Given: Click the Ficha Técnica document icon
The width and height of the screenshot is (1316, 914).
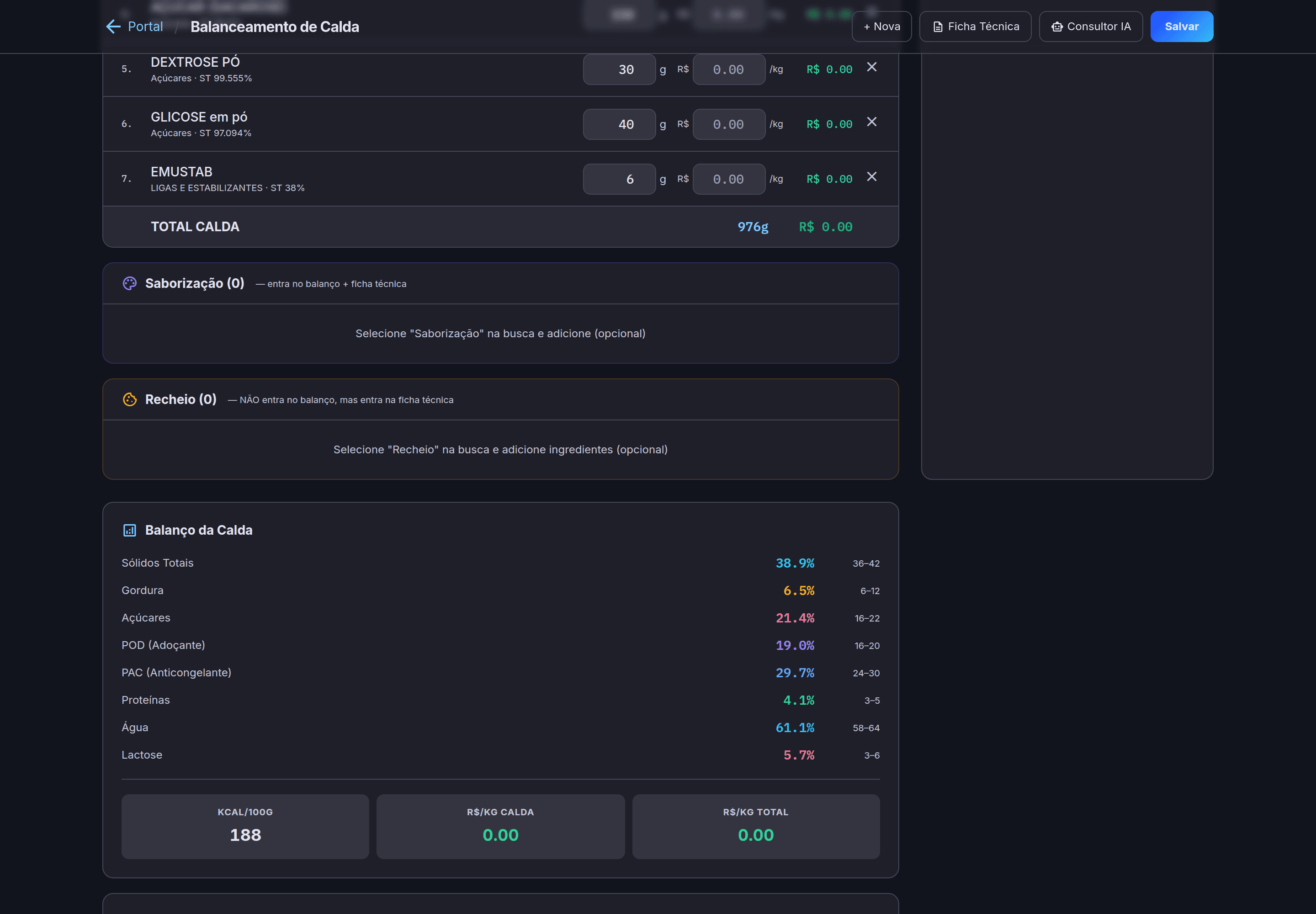Looking at the screenshot, I should point(938,27).
